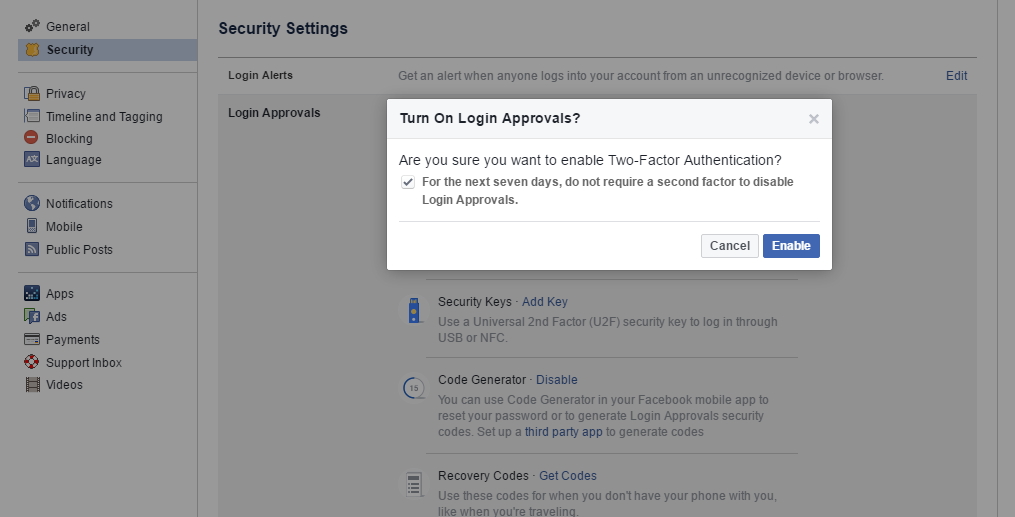Screen dimensions: 1015x517
Task: Click the Support Inbox lifebuoy icon
Action: coord(32,363)
